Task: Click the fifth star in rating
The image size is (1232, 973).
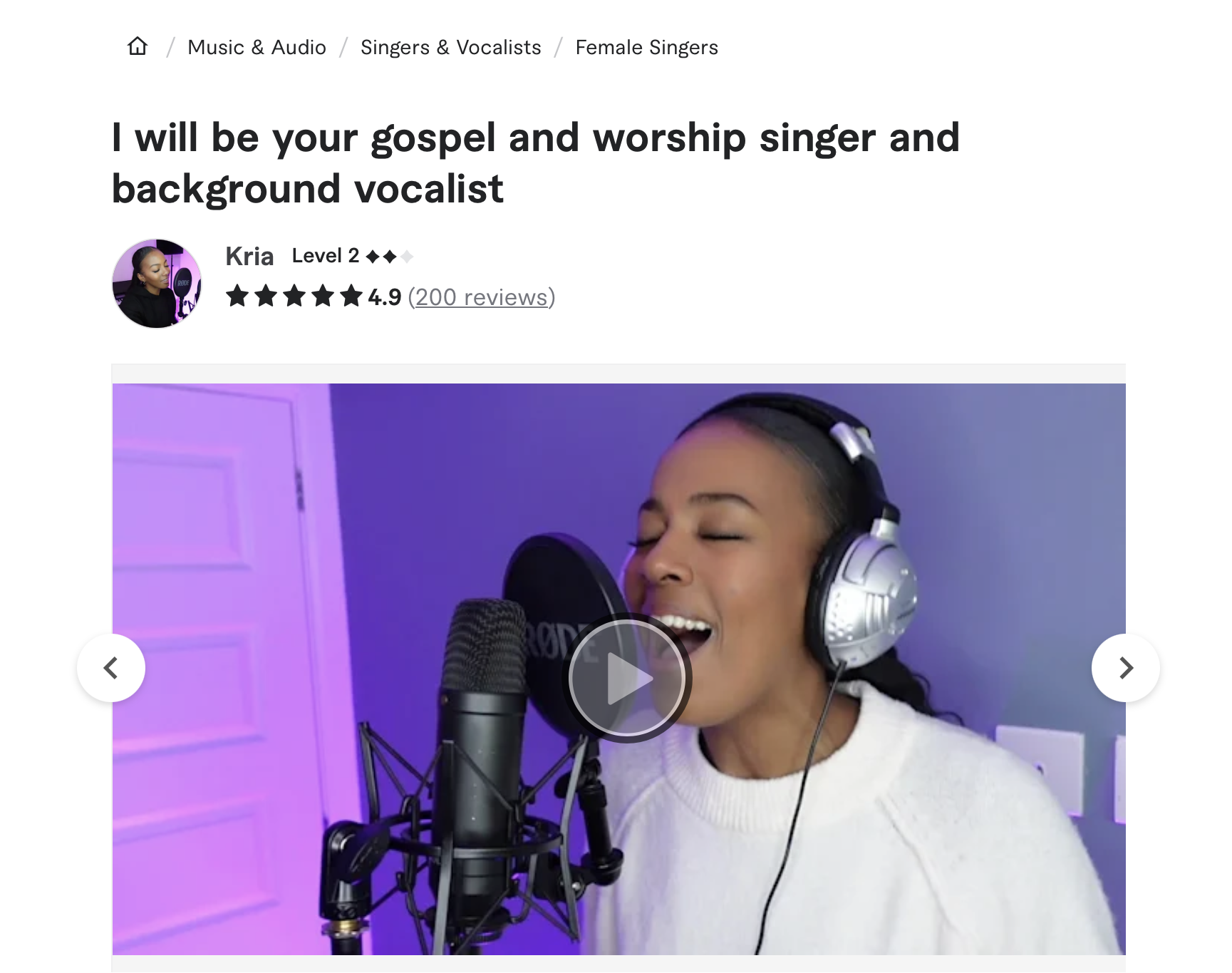Action: pos(351,296)
